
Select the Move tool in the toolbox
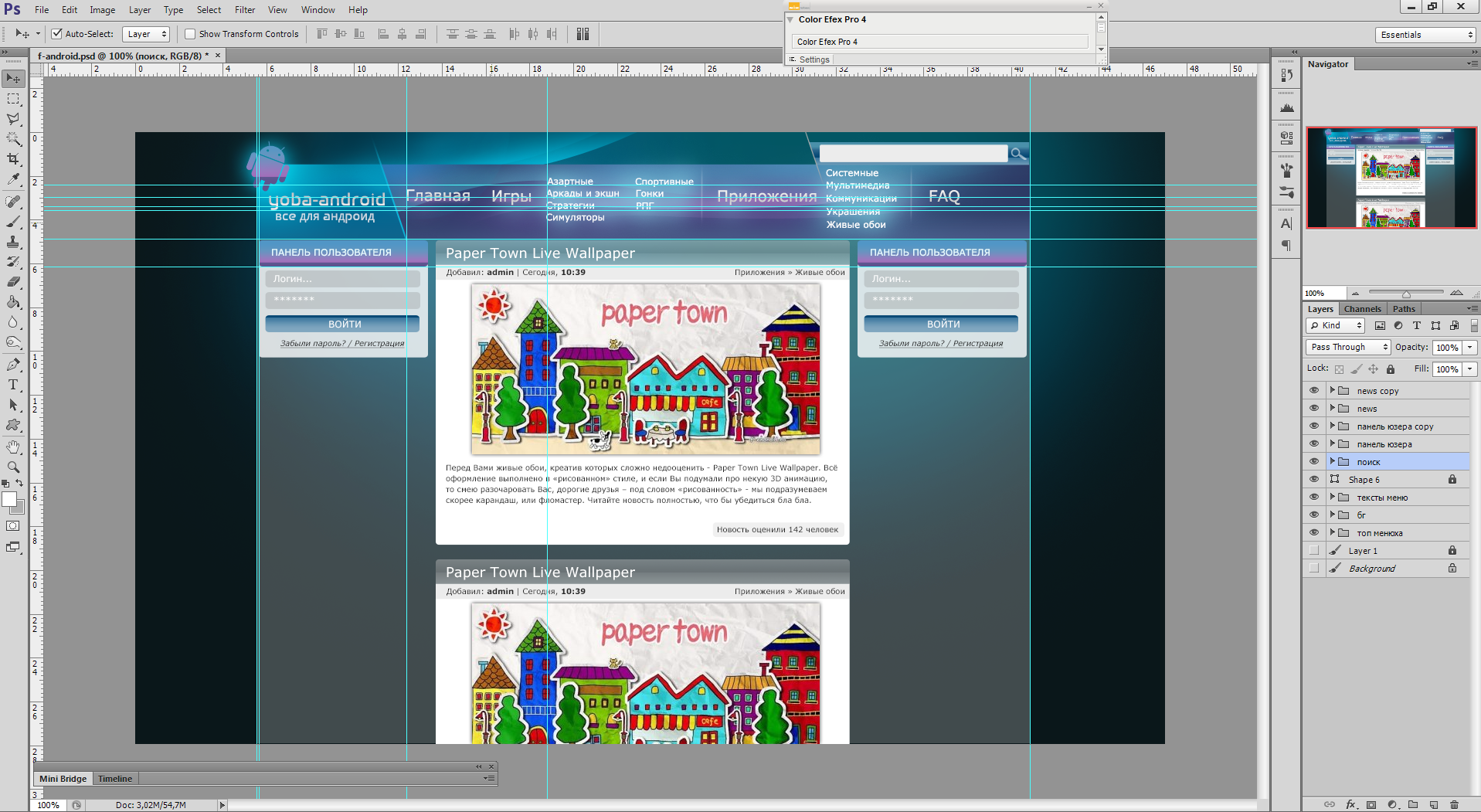pos(14,79)
